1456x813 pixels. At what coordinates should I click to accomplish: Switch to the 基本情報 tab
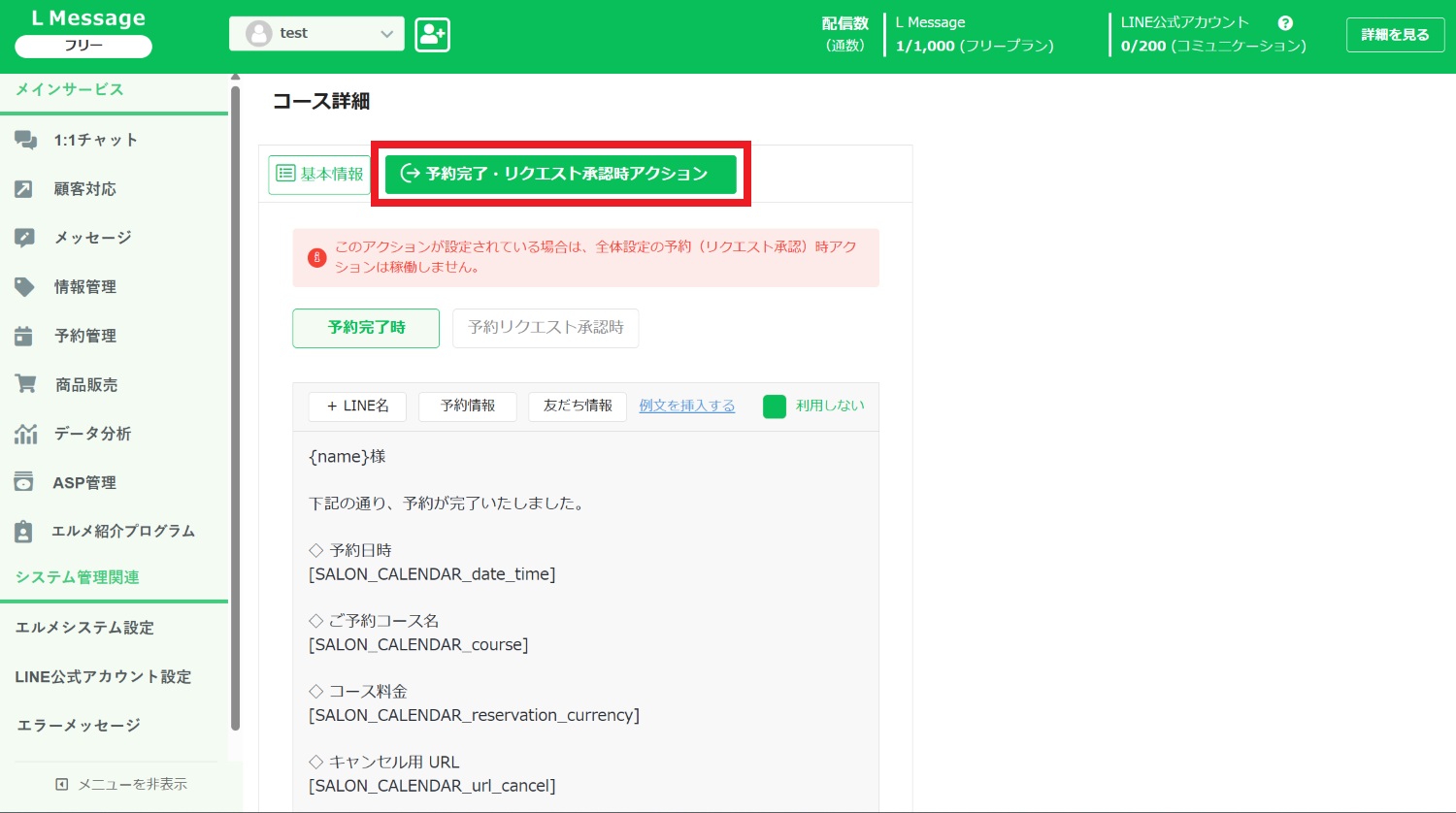click(319, 175)
